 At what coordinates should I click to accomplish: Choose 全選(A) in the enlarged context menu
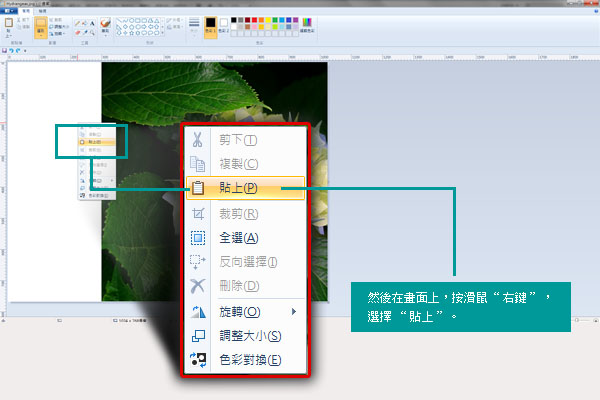point(245,238)
